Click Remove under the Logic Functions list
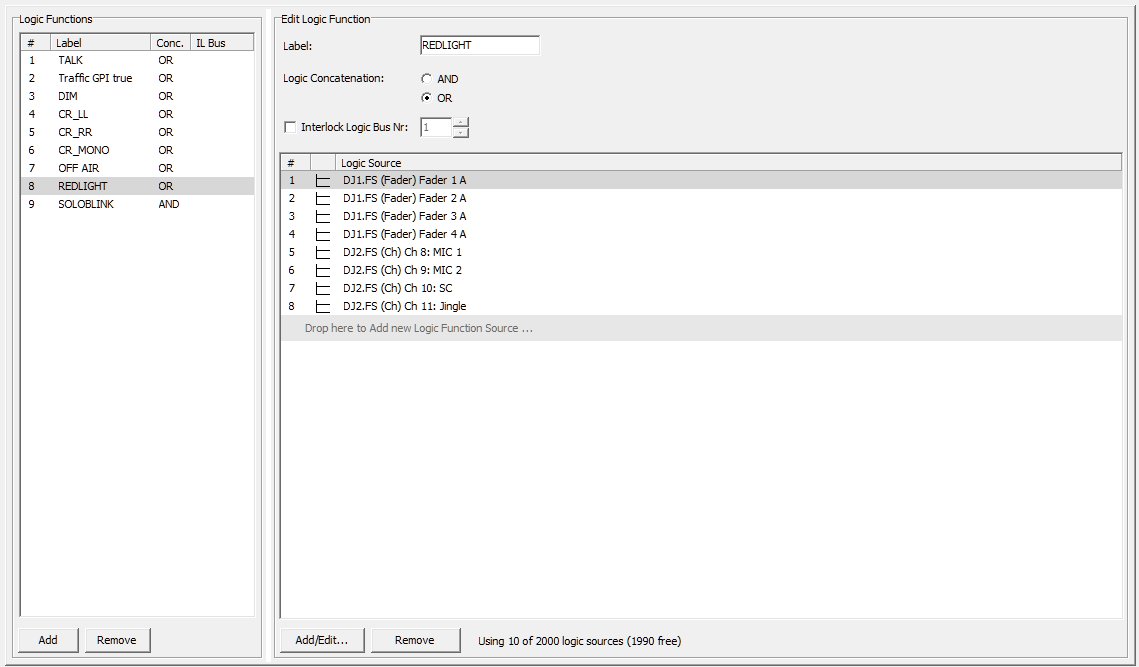Screen dimensions: 1139x667 click(x=117, y=639)
